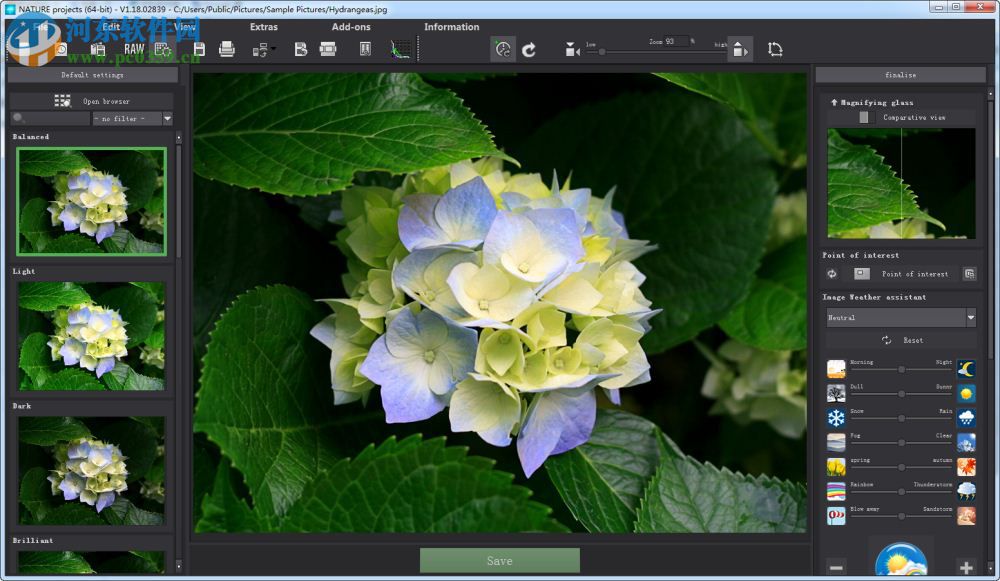Click the Default settings button
Screen dimensions: 1000x581
point(92,75)
